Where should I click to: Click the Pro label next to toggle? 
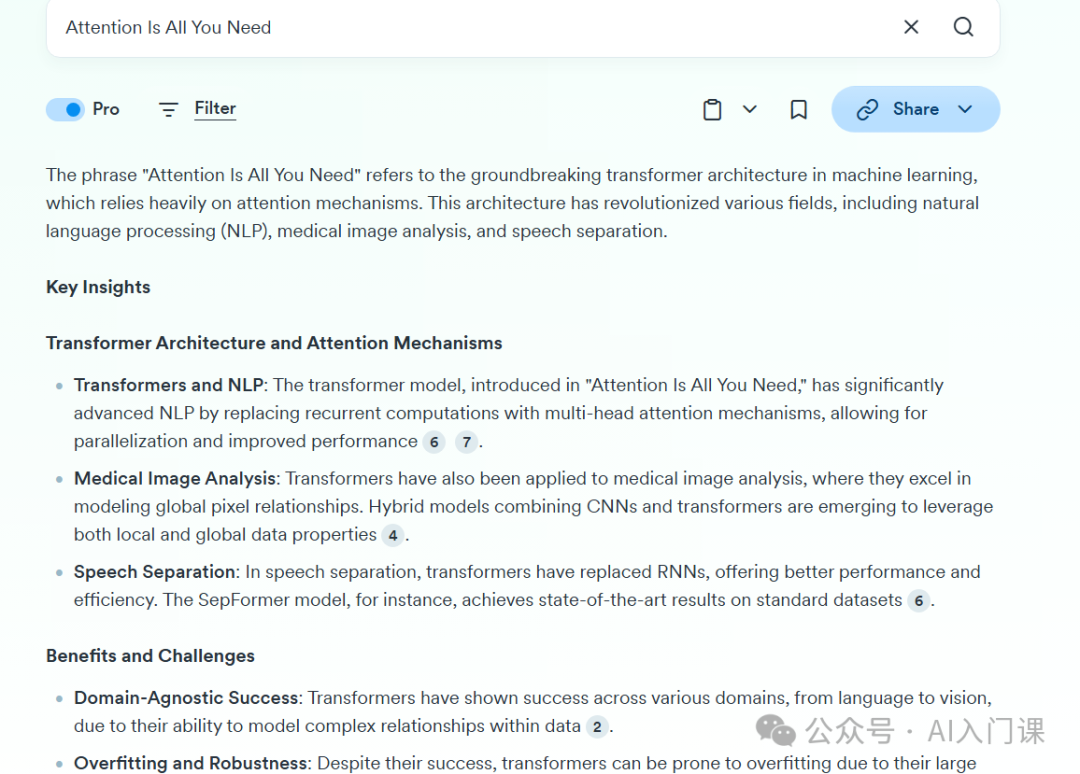coord(106,109)
